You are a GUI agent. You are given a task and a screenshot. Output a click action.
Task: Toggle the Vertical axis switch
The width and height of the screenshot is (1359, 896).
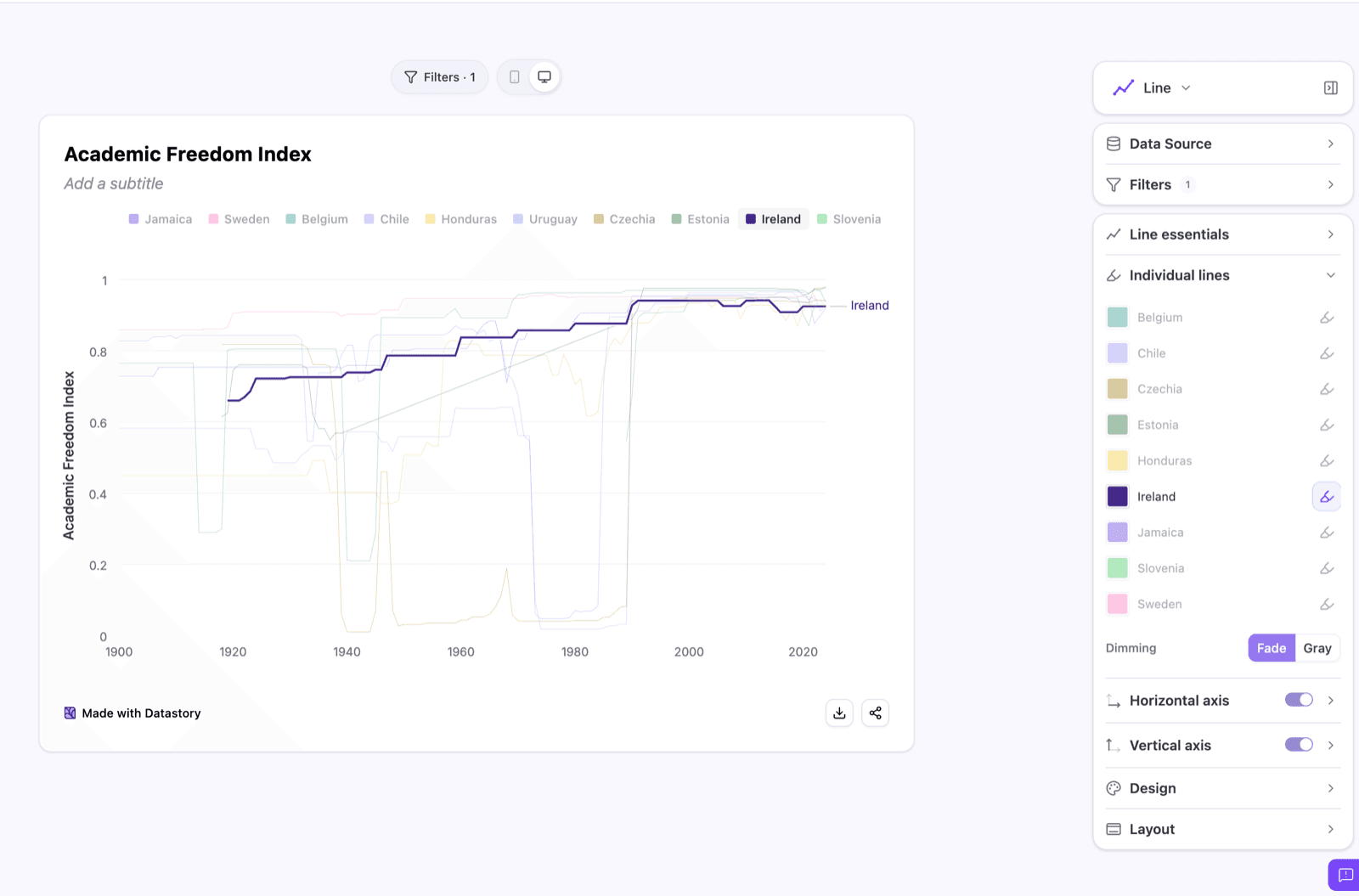point(1299,745)
